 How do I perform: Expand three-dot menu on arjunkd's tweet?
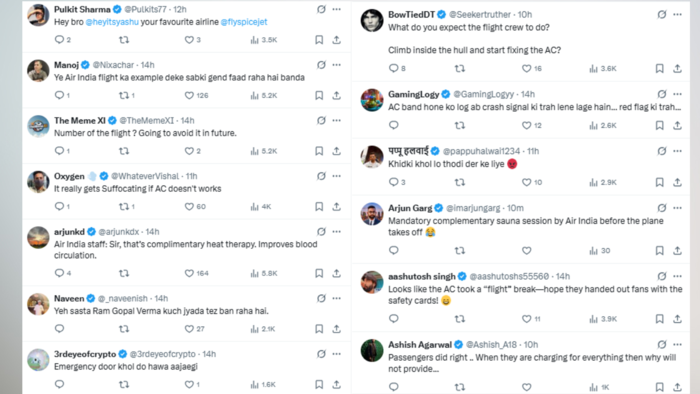point(337,232)
